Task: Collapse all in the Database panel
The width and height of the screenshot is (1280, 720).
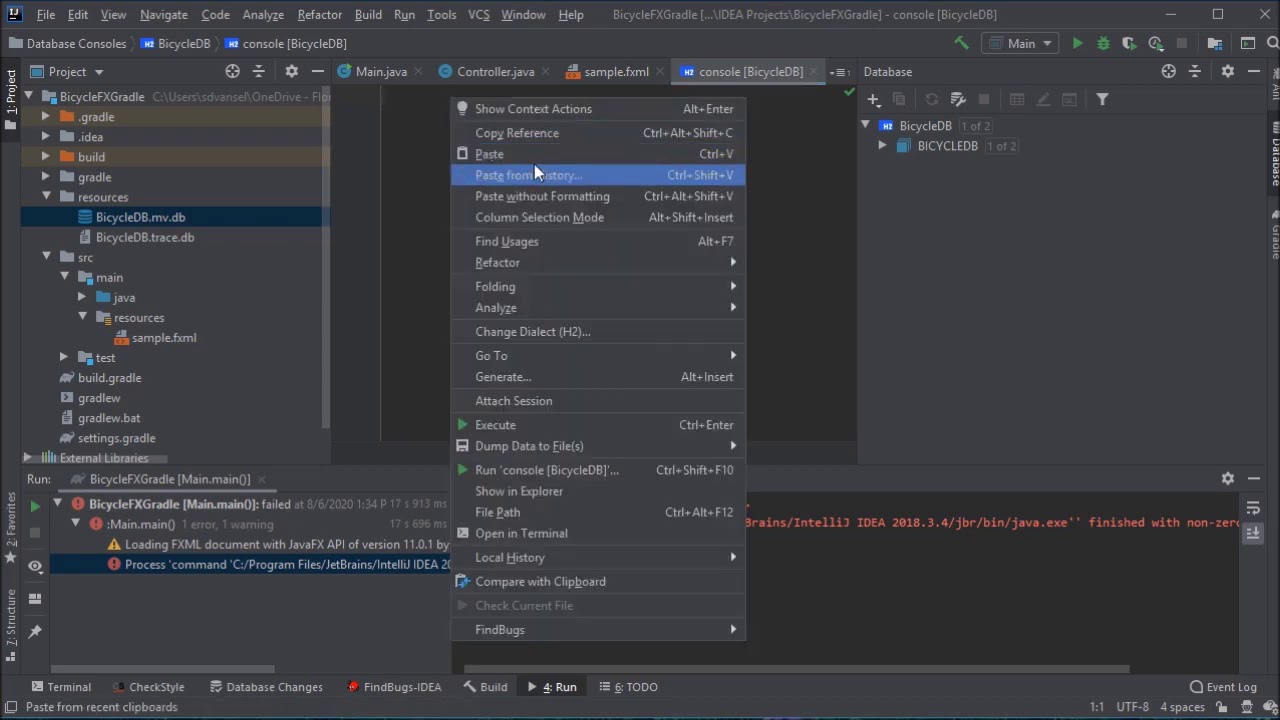Action: 1194,71
